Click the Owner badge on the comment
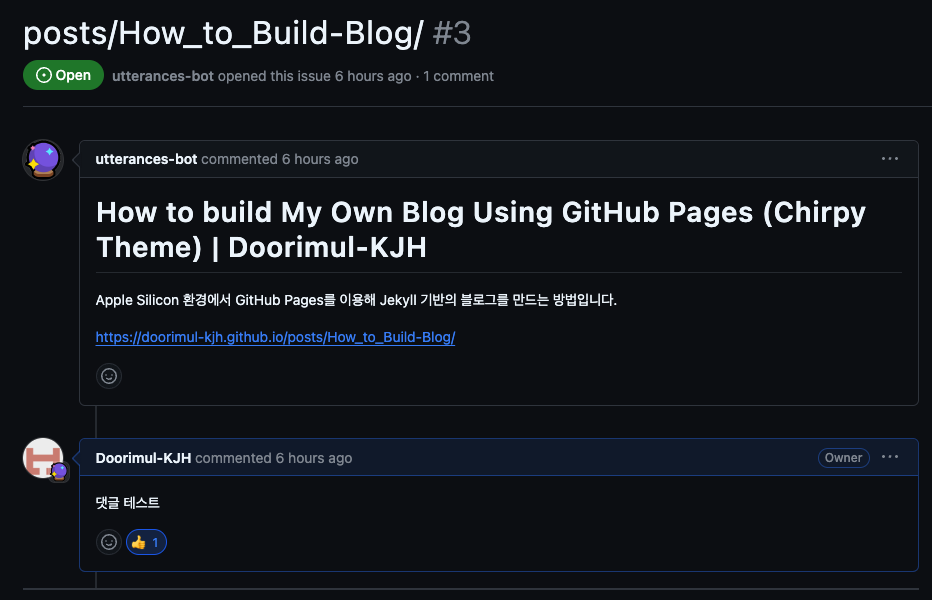This screenshot has width=932, height=600. (843, 457)
